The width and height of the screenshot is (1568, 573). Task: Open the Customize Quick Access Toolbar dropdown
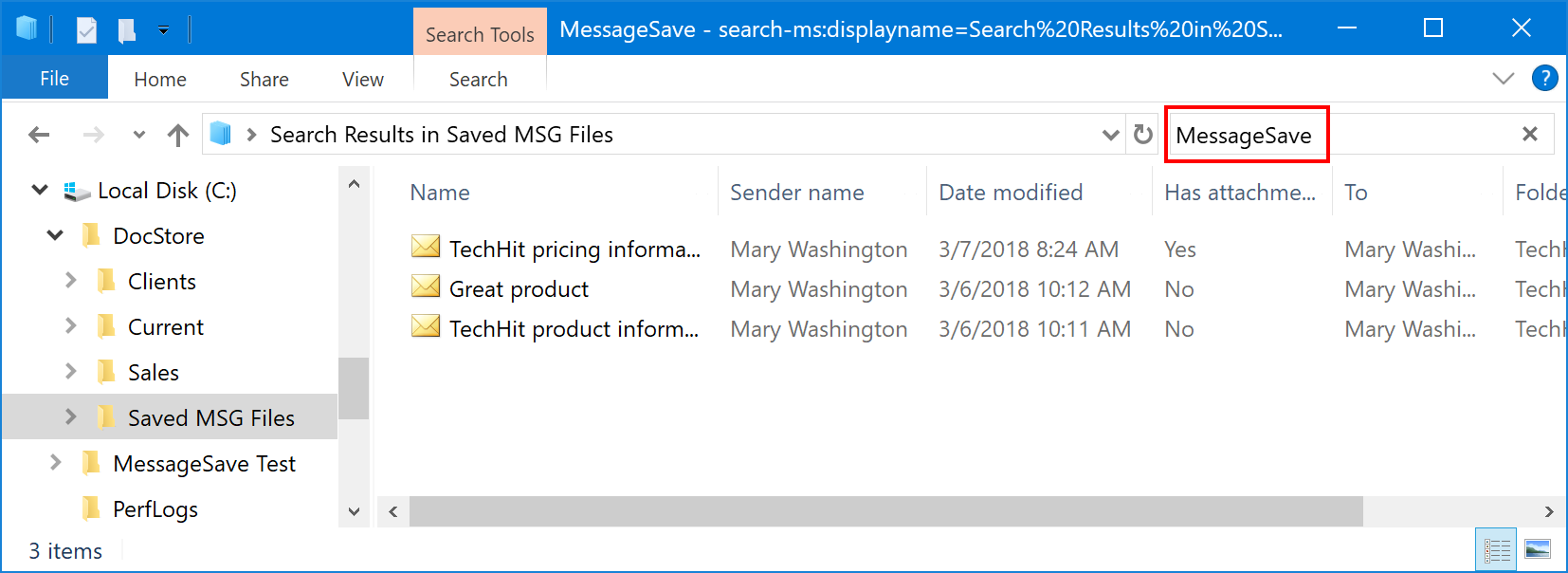163,30
